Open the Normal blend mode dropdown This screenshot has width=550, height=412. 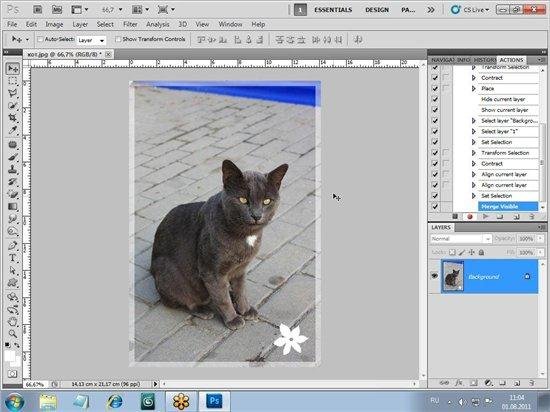coord(461,238)
